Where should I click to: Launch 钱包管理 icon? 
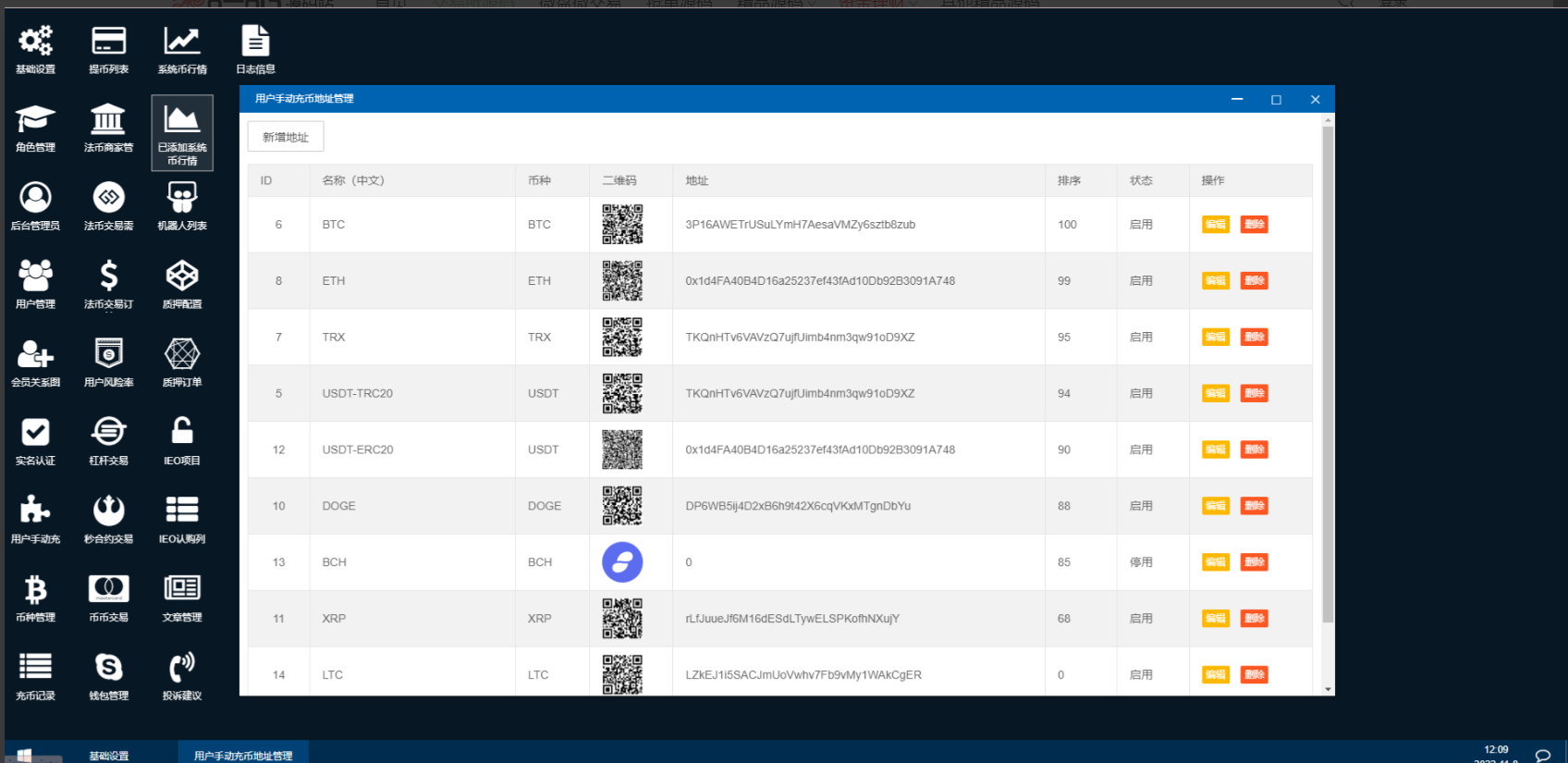coord(108,668)
